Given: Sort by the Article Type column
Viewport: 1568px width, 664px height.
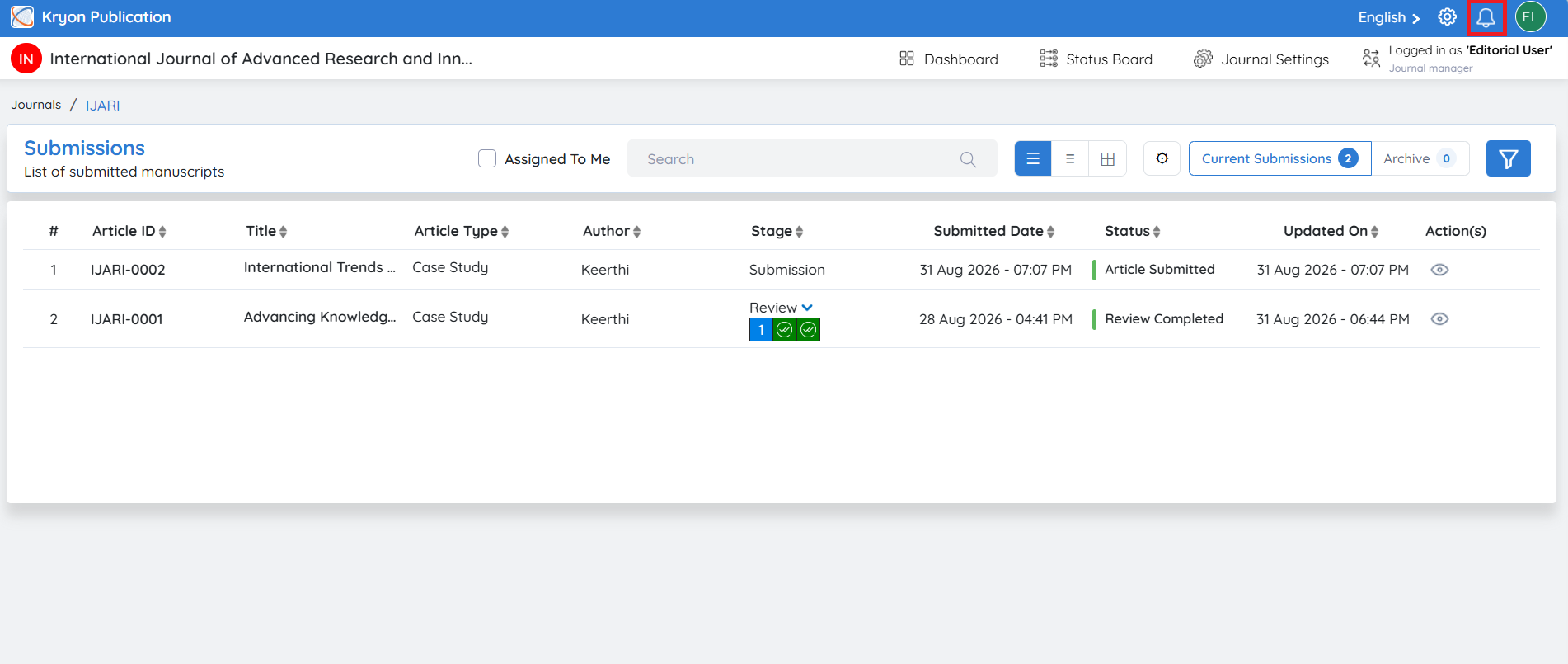Looking at the screenshot, I should 462,231.
